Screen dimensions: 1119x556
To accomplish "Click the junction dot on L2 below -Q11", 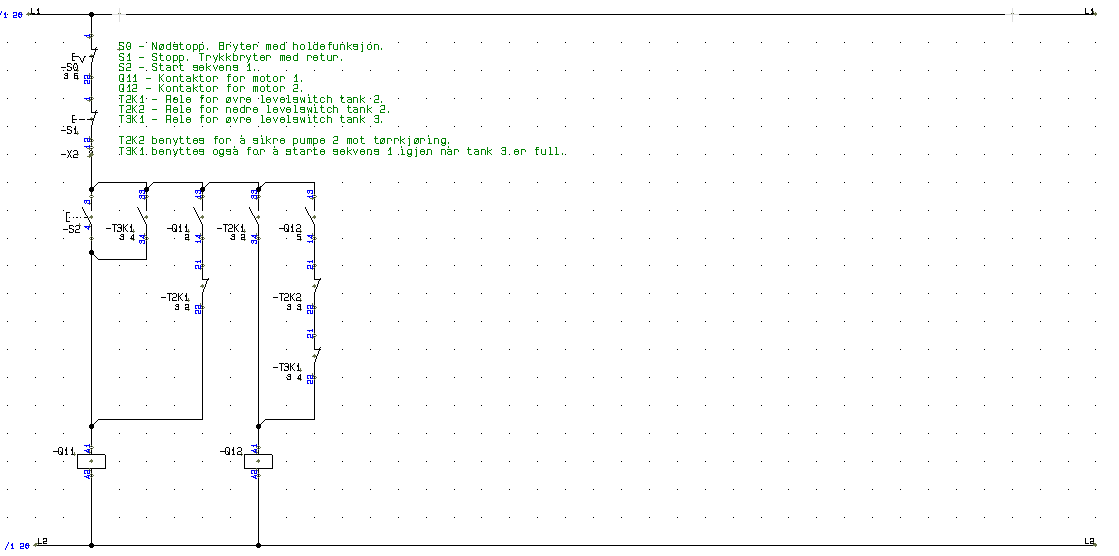I will point(91,545).
